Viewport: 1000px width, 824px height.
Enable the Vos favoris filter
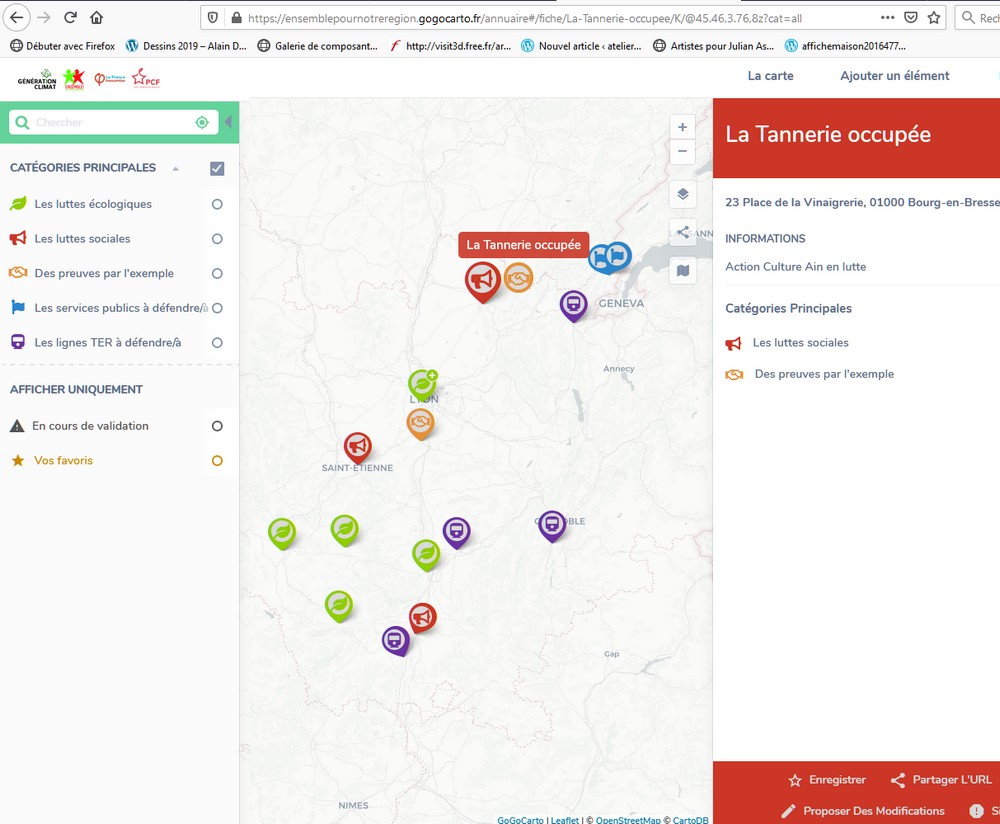coord(217,461)
